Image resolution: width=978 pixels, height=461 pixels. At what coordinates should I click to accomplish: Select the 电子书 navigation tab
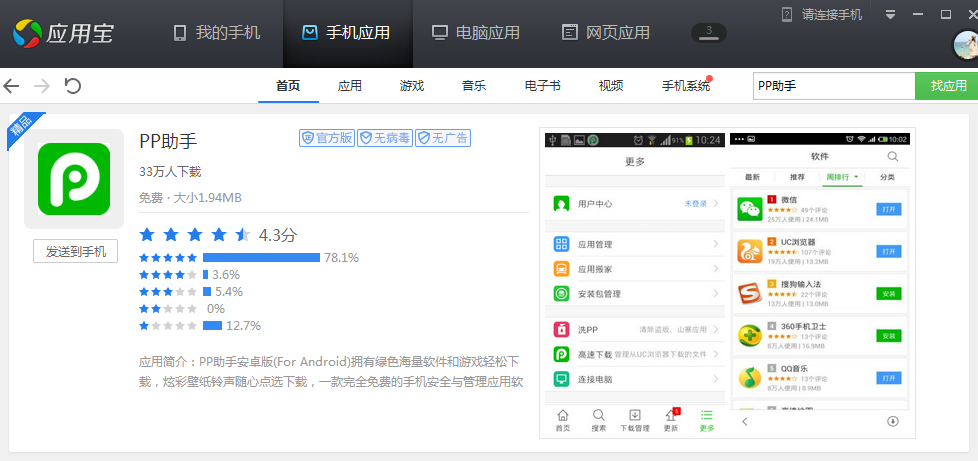543,86
